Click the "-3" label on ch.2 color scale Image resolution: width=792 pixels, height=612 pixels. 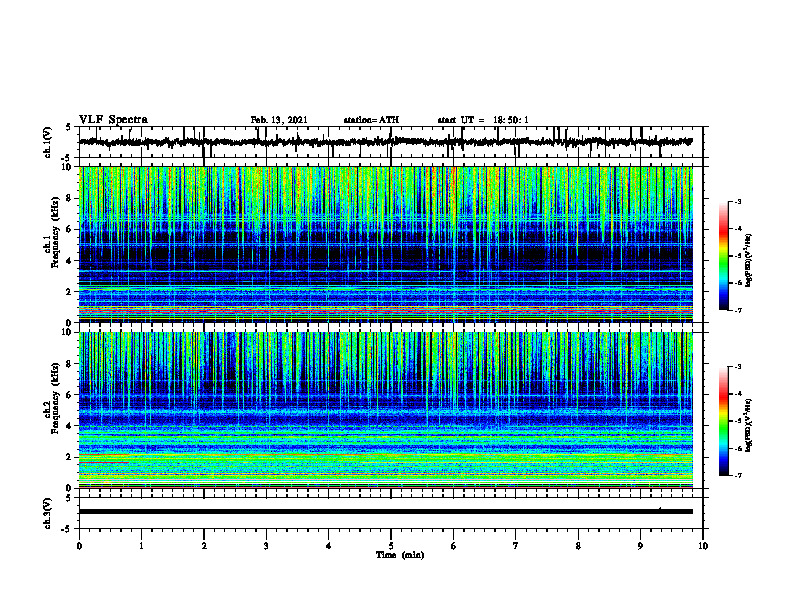[737, 367]
